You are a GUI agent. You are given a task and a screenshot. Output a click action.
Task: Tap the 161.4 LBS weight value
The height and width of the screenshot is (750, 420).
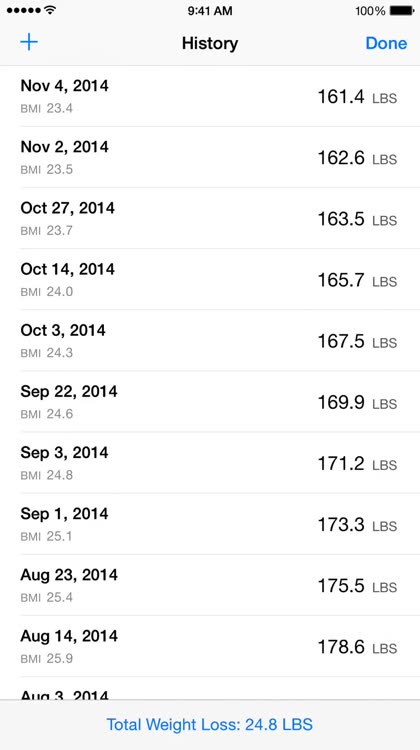tap(357, 97)
